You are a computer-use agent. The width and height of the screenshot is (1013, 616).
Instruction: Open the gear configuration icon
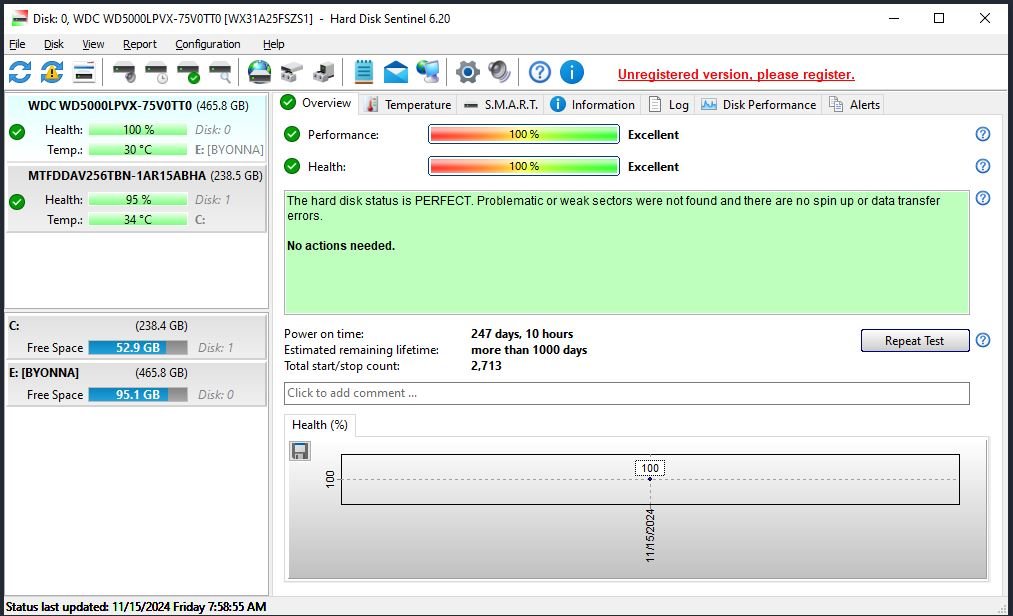(468, 72)
